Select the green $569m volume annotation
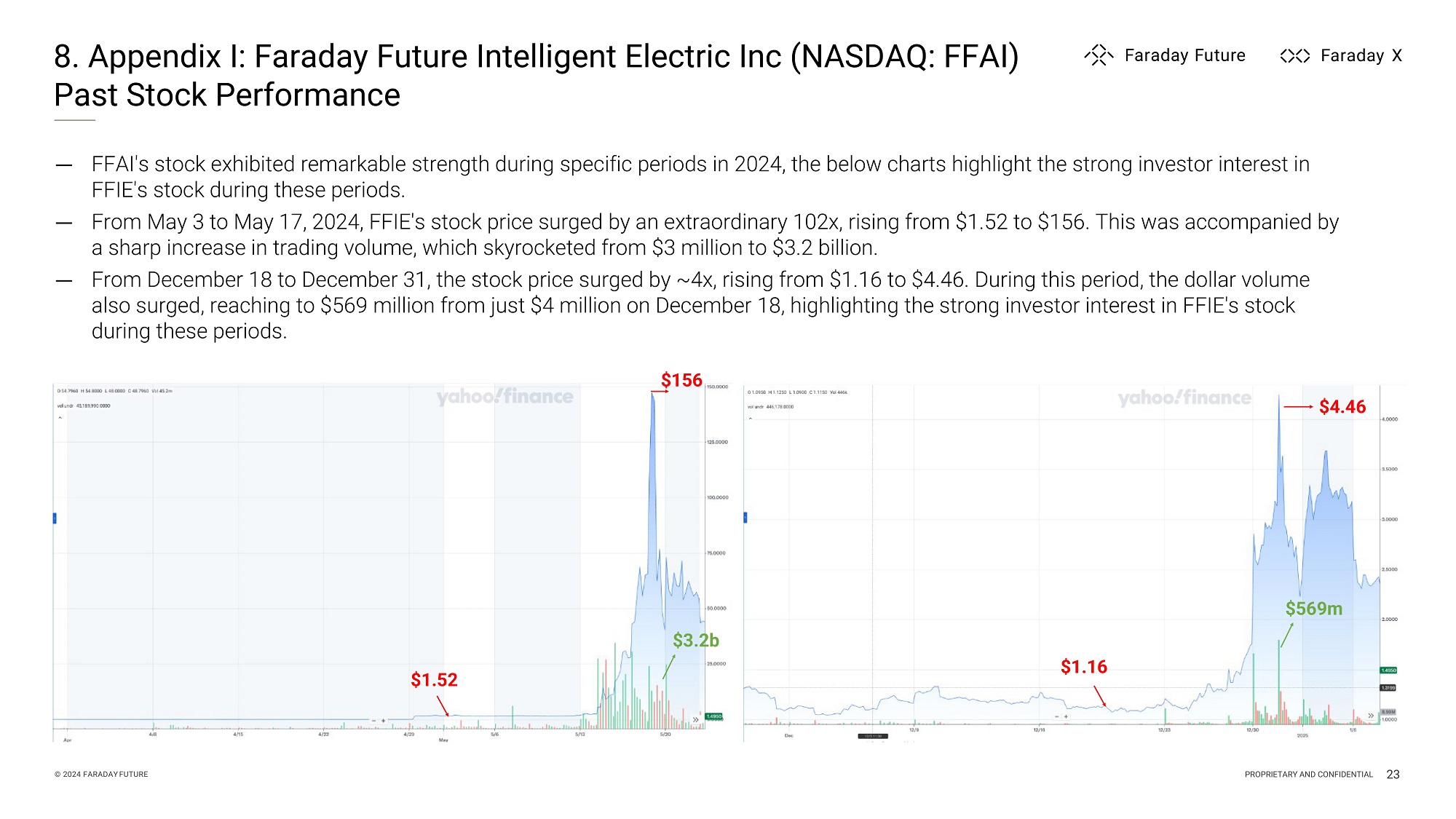 1313,609
